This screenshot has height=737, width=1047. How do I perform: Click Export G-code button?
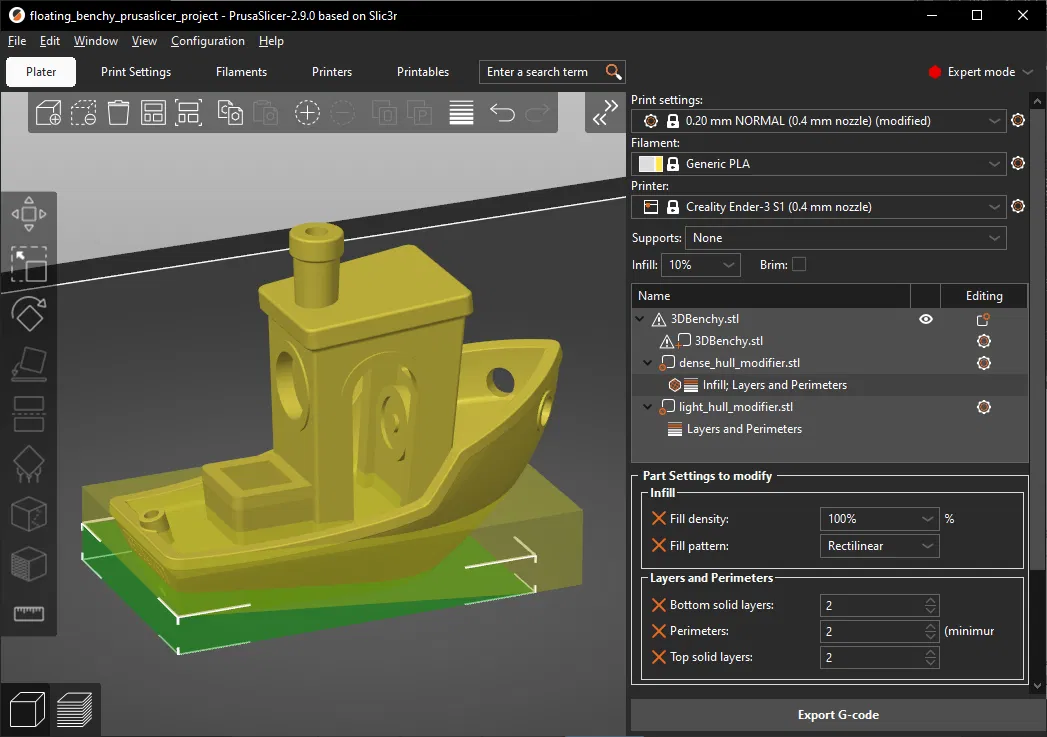tap(838, 715)
